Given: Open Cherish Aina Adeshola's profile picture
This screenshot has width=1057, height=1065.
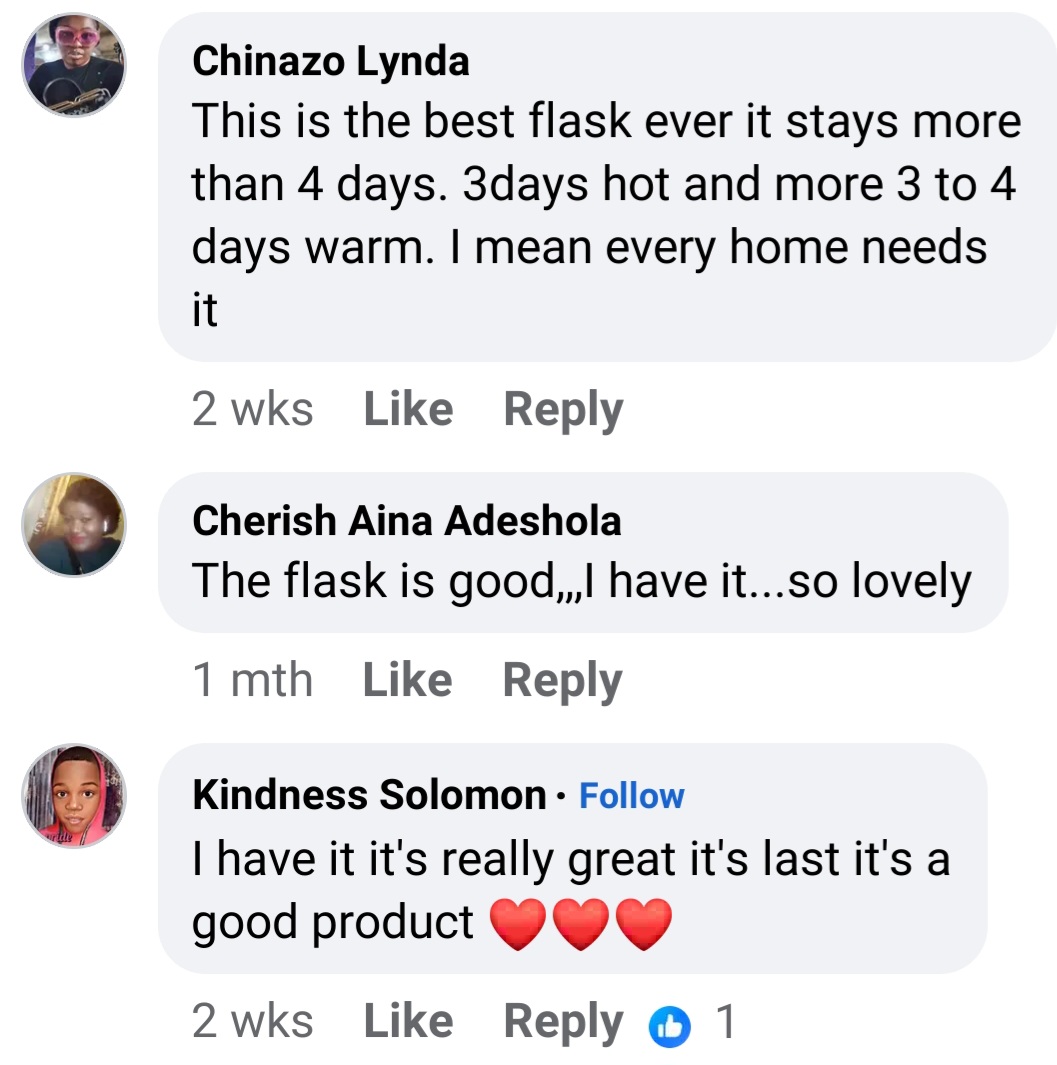Looking at the screenshot, I should (x=74, y=525).
